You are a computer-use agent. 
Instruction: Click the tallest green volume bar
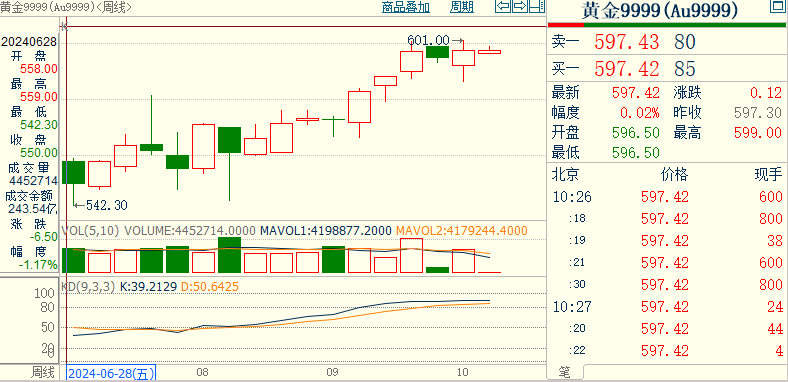[x=230, y=255]
